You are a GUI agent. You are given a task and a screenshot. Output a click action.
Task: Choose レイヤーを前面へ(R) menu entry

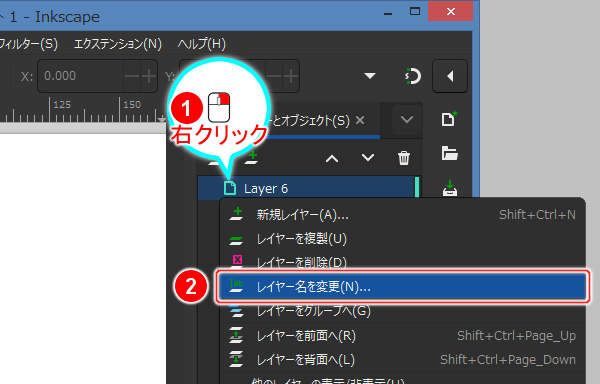[x=403, y=335]
